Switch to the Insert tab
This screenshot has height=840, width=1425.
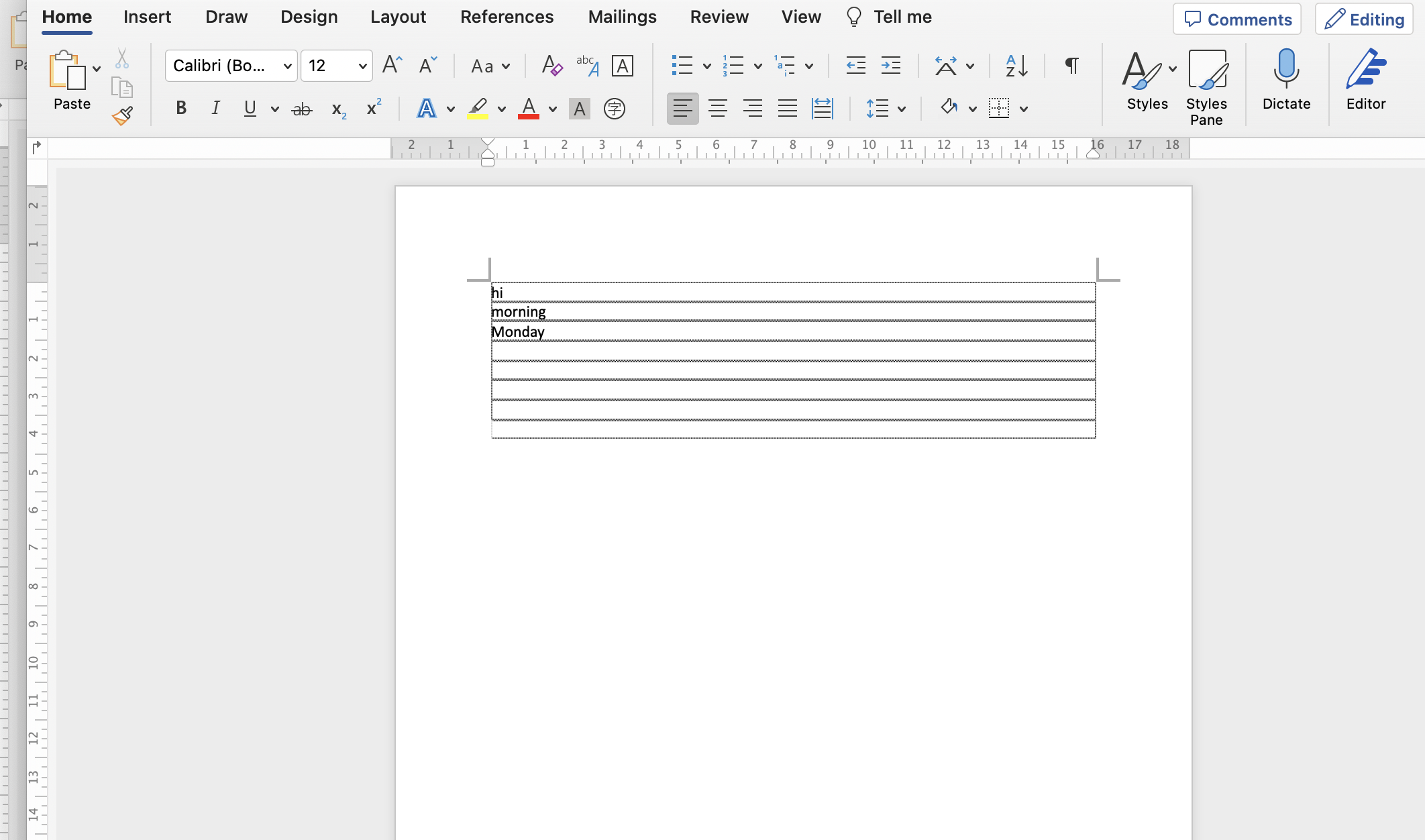point(147,17)
